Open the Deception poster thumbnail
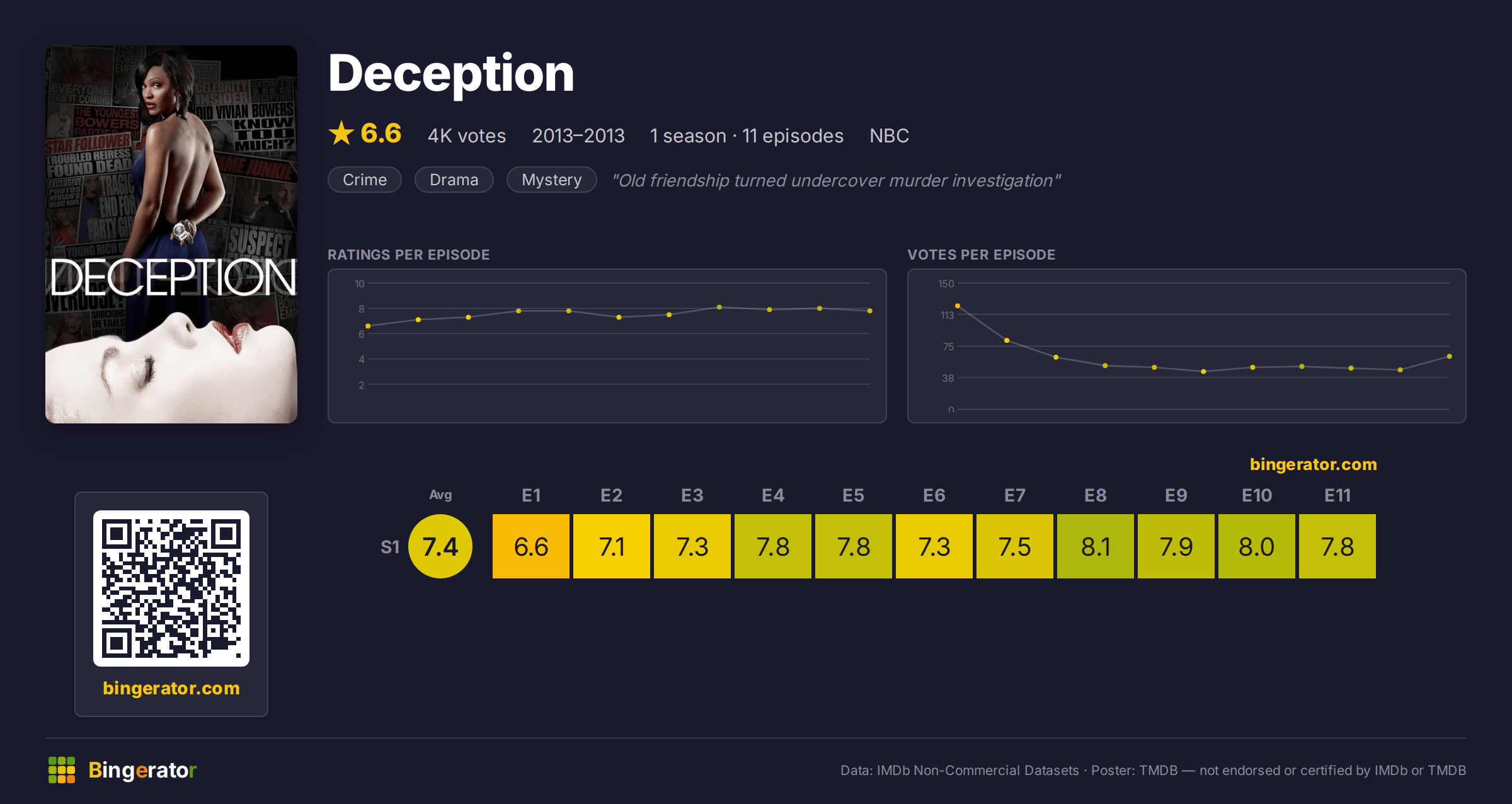 coord(171,234)
